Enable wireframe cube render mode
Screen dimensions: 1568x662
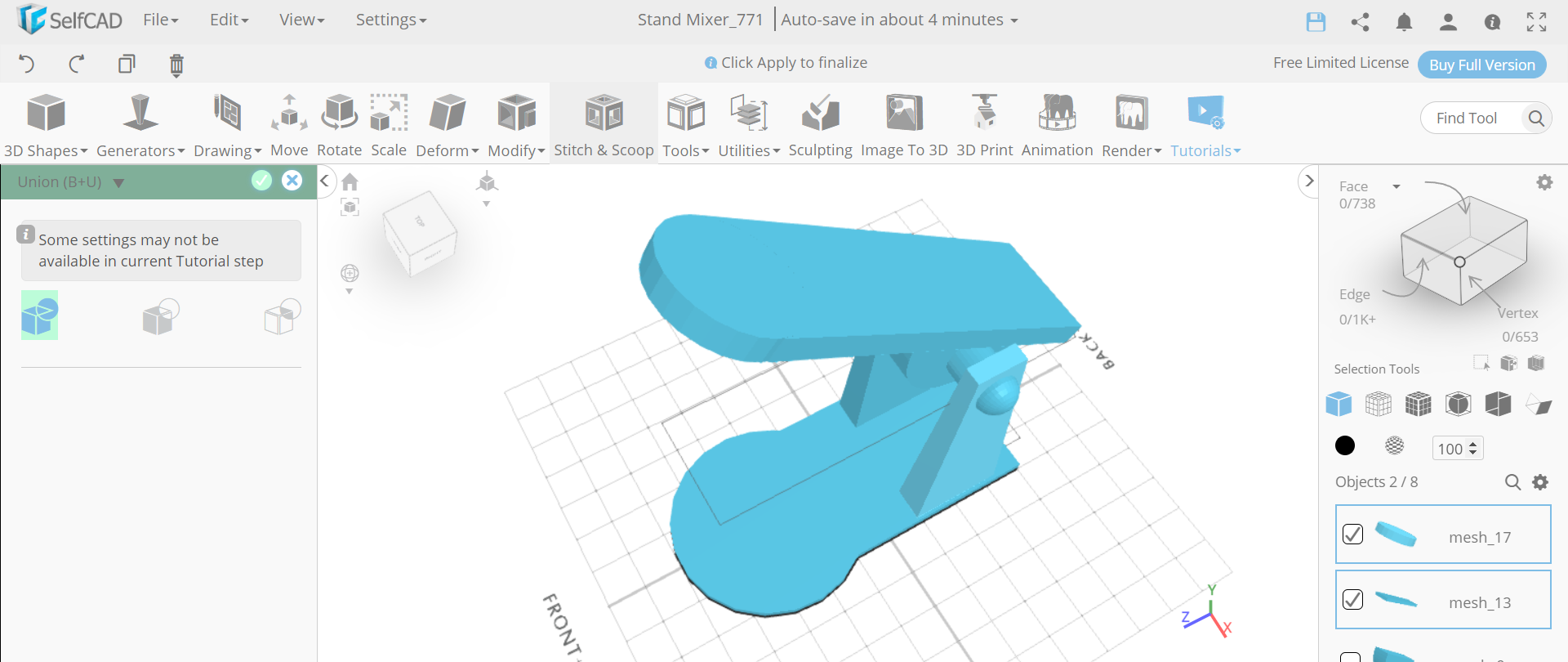(x=1379, y=404)
